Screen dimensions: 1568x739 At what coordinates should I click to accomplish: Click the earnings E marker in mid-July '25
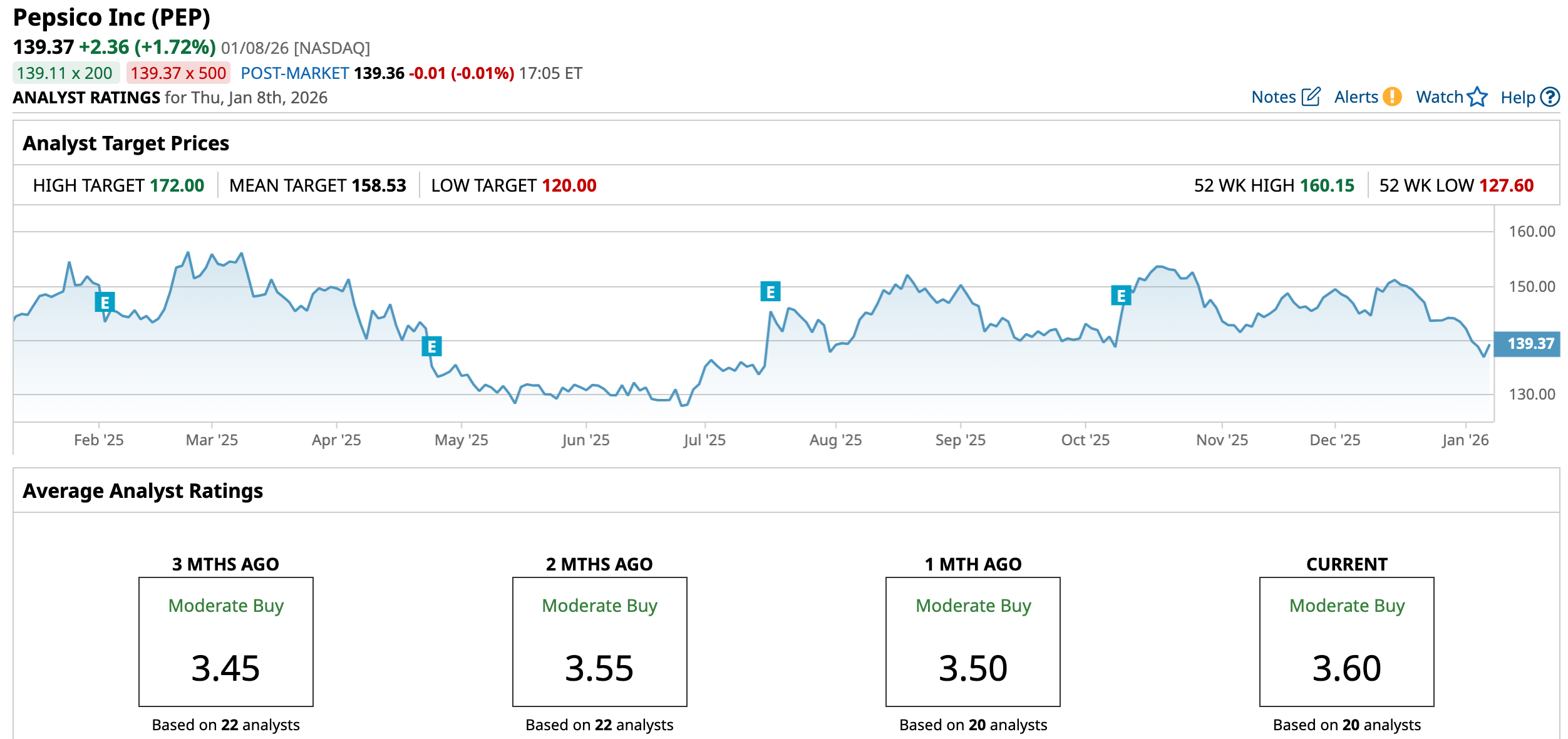(770, 291)
